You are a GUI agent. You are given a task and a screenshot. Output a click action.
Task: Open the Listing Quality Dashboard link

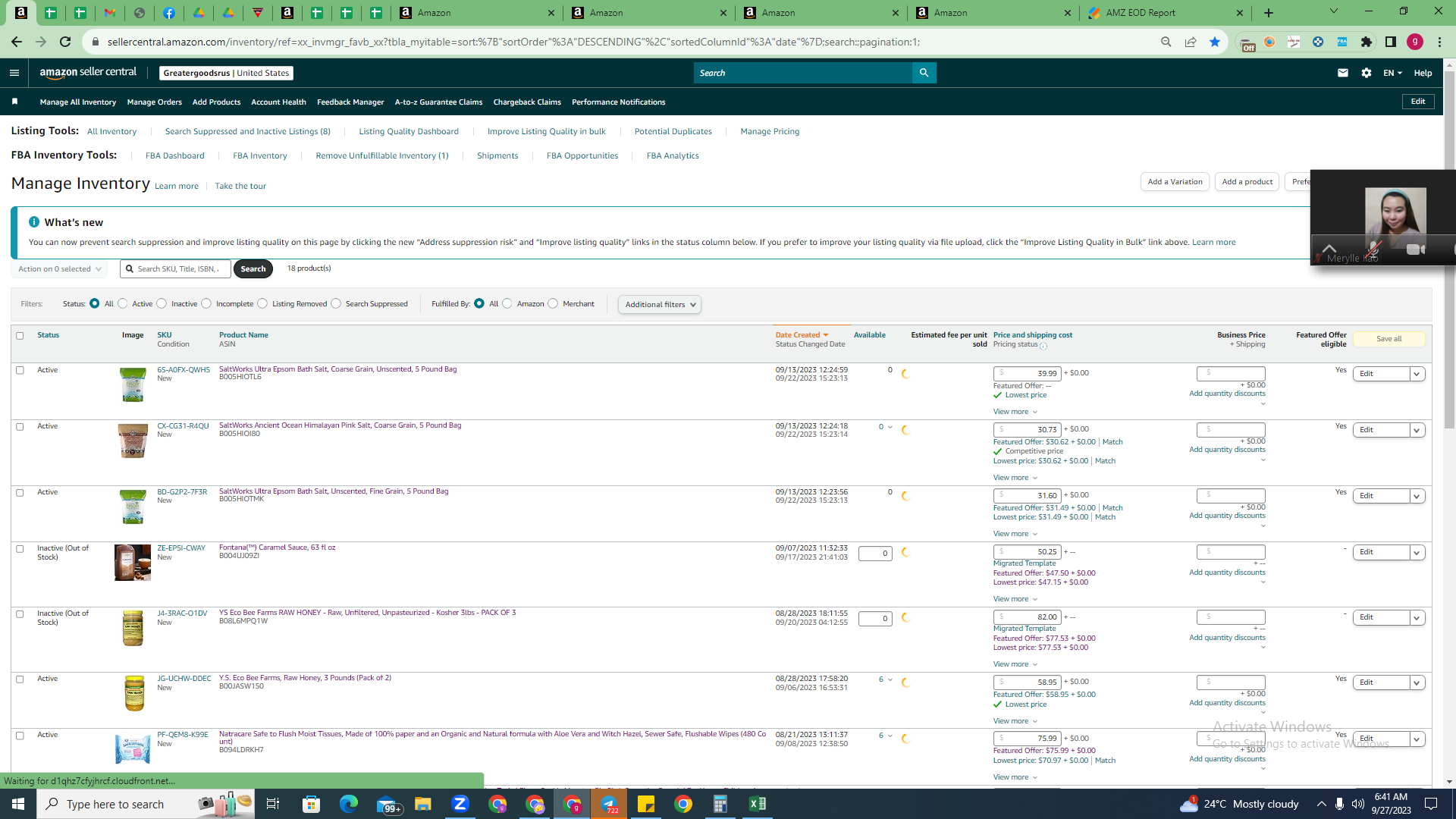point(409,131)
